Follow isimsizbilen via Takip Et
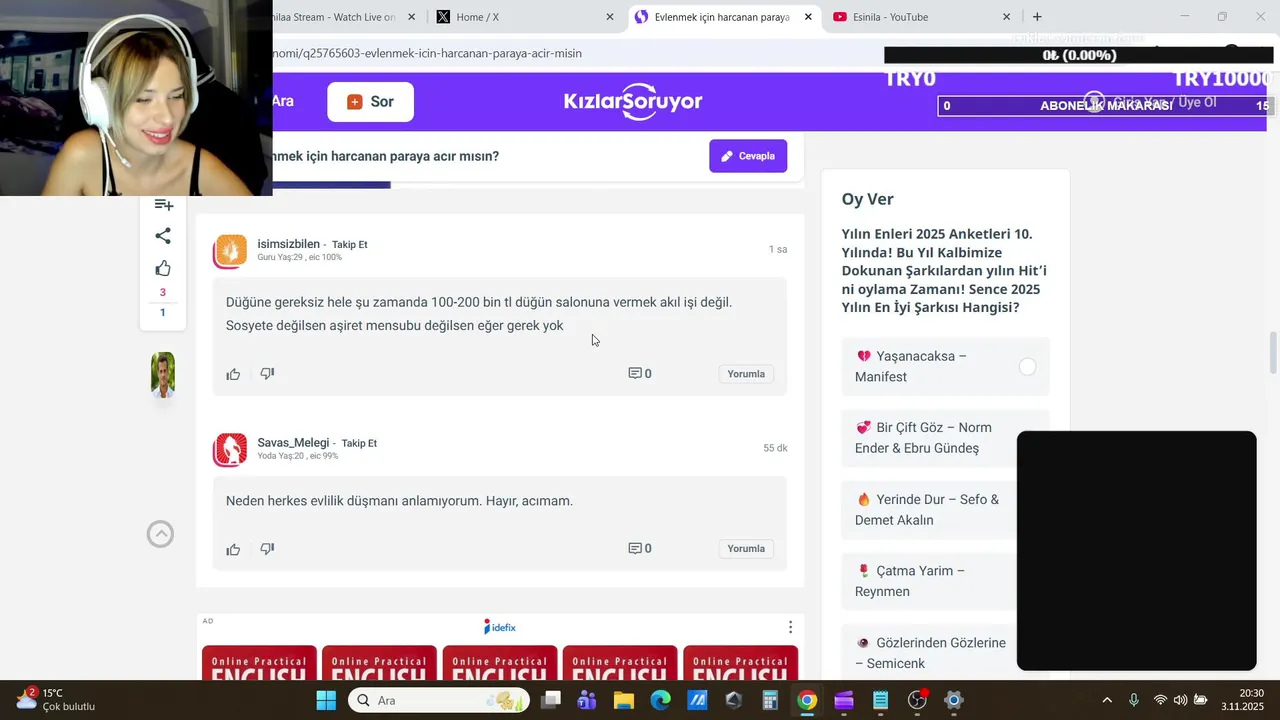The image size is (1280, 720). [x=350, y=245]
